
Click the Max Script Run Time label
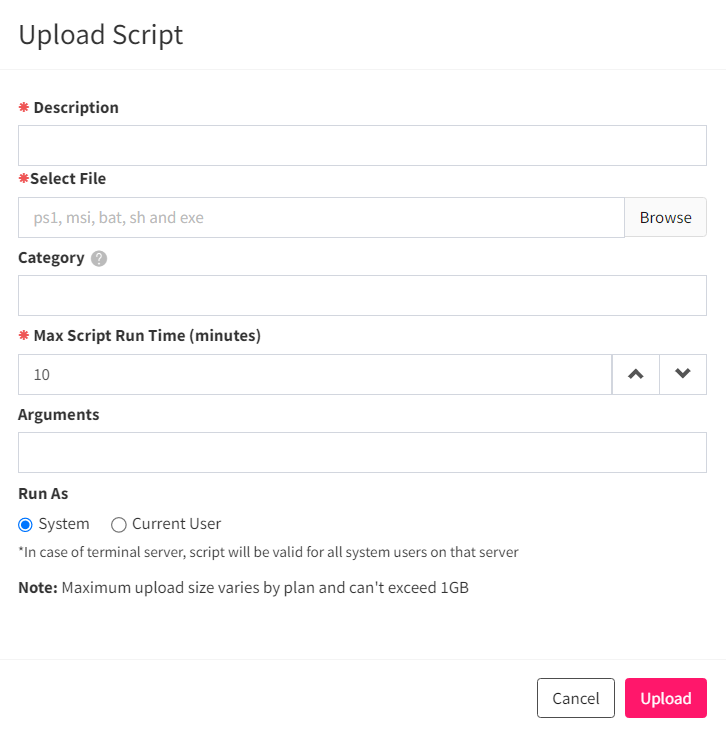(x=147, y=336)
